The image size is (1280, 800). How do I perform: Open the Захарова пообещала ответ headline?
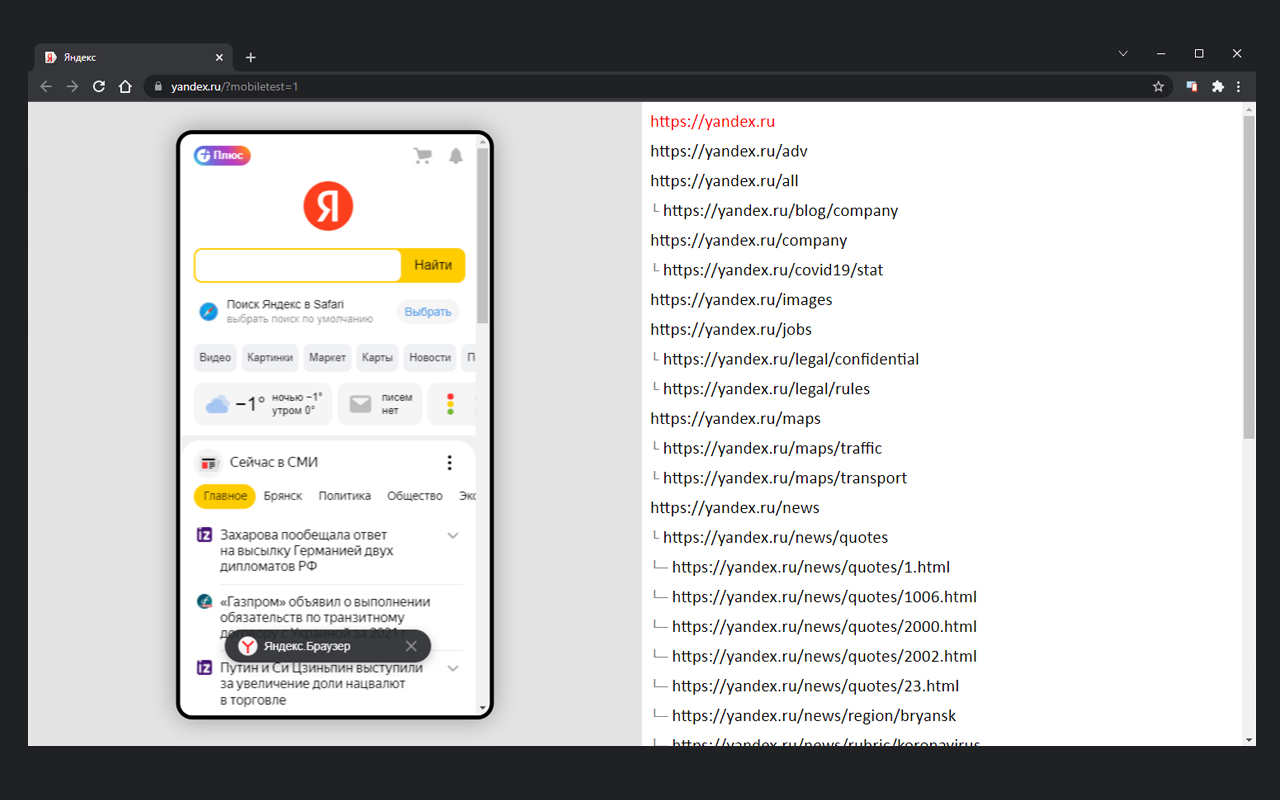(x=307, y=550)
